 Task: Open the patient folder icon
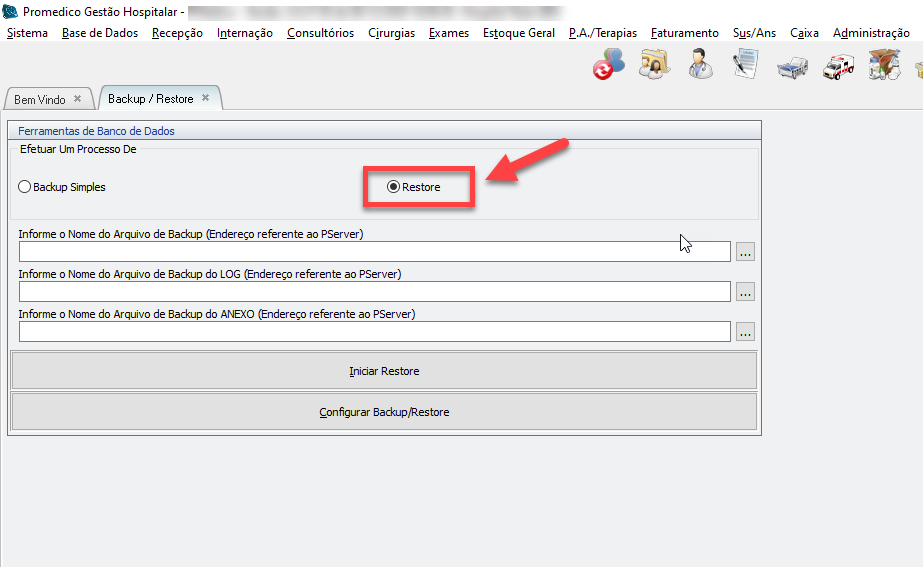pos(655,65)
